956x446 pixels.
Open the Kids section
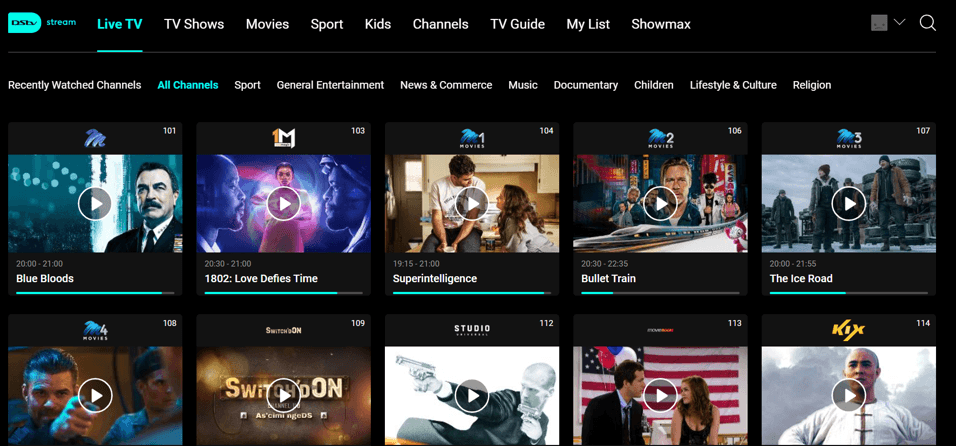point(378,24)
